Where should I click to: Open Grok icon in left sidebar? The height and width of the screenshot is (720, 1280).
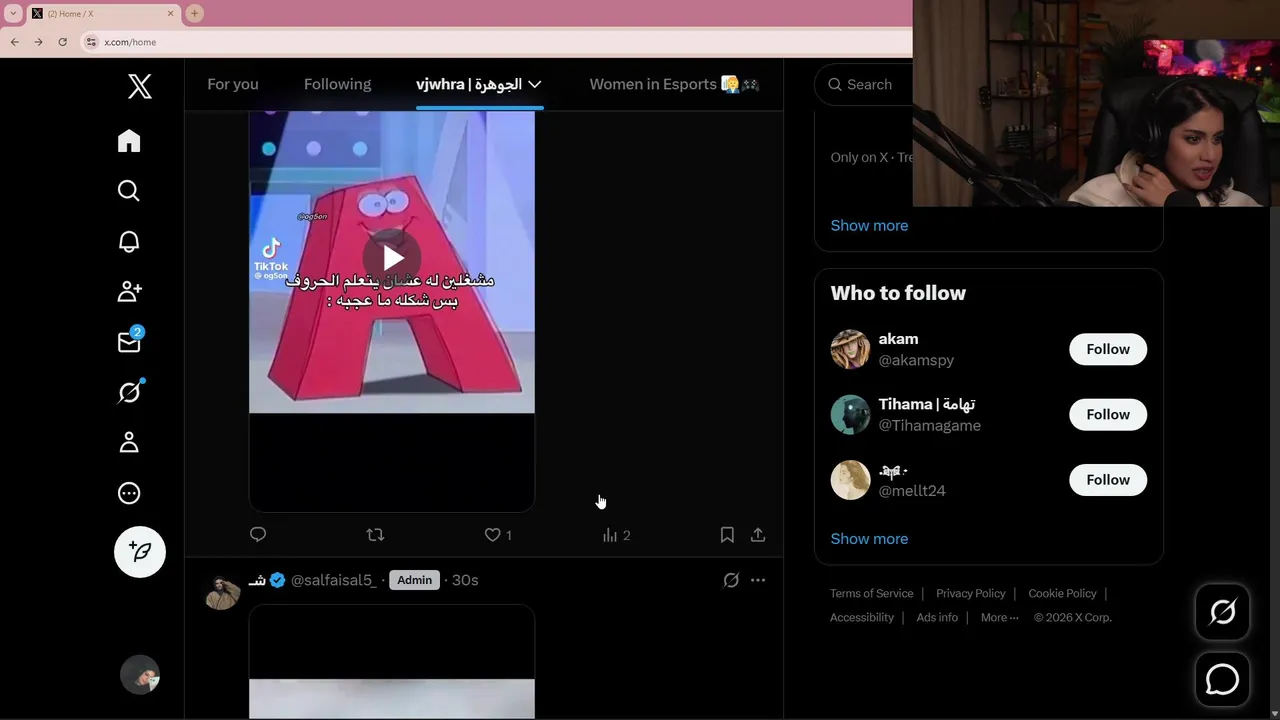pyautogui.click(x=129, y=392)
